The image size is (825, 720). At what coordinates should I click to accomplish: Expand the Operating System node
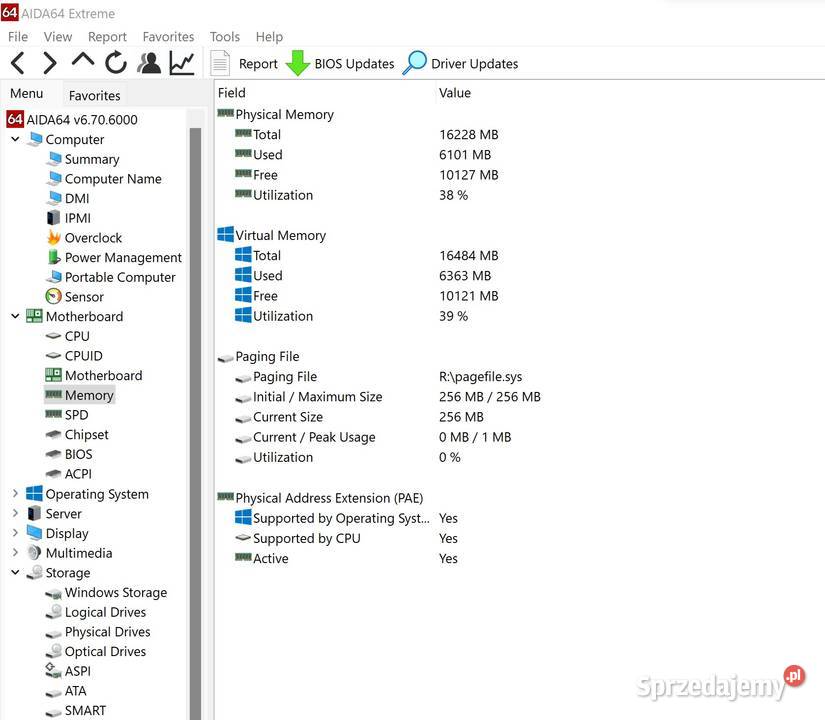[x=15, y=493]
